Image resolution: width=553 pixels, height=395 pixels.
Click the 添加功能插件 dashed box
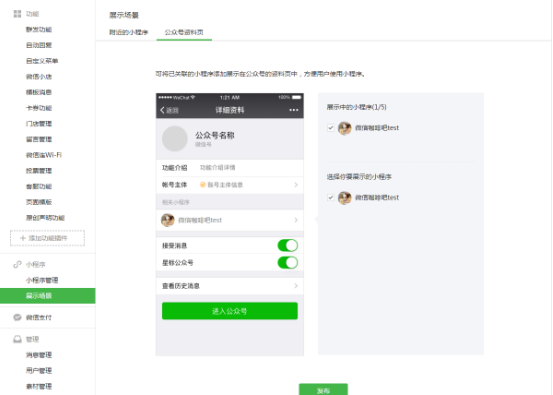47,238
